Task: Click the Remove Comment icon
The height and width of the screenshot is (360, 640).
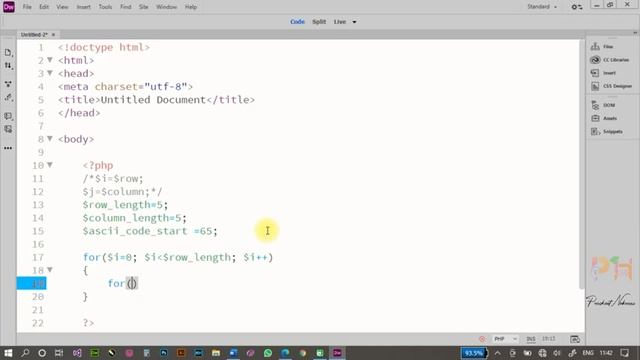Action: point(8,129)
